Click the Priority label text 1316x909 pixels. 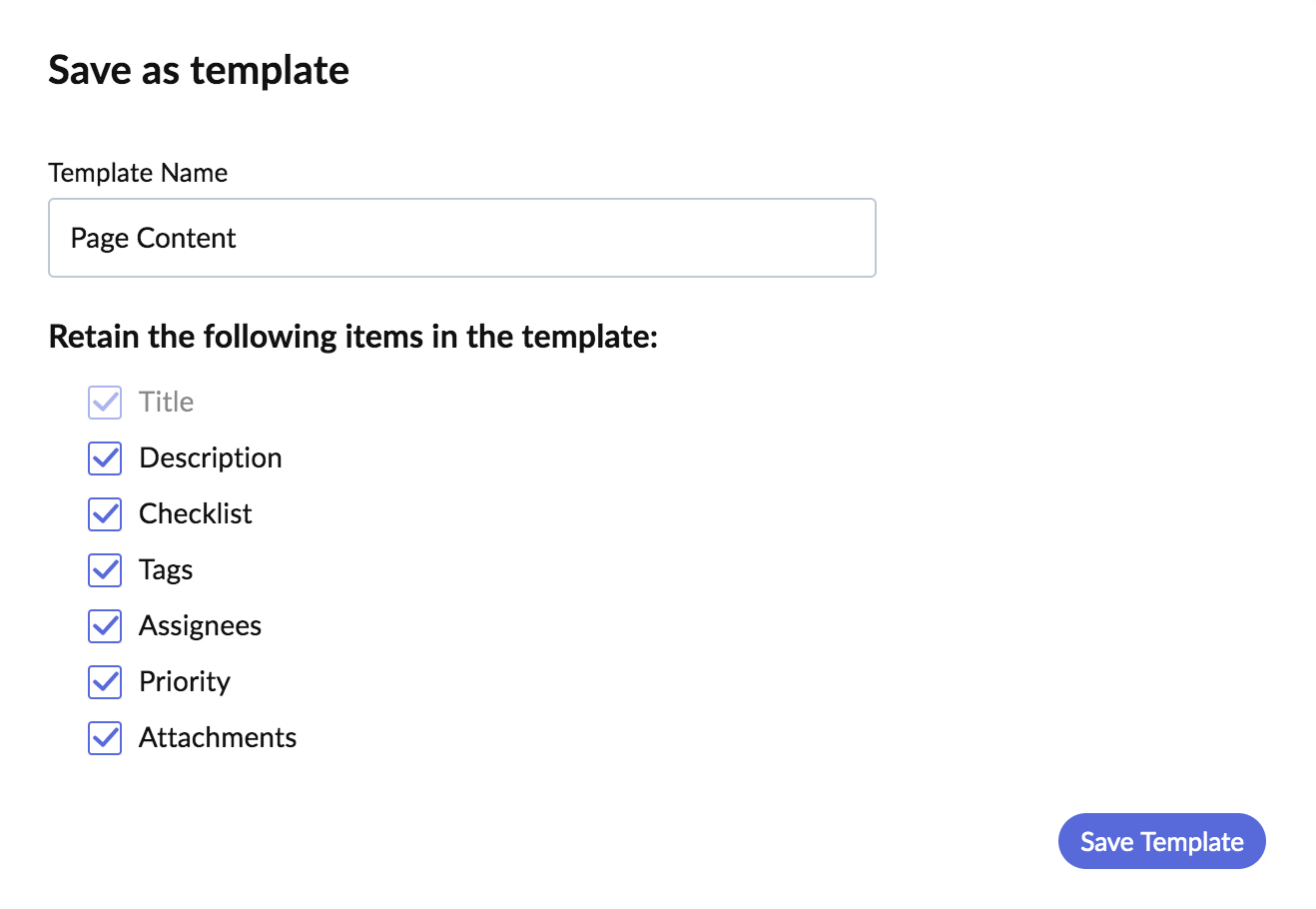(x=185, y=682)
